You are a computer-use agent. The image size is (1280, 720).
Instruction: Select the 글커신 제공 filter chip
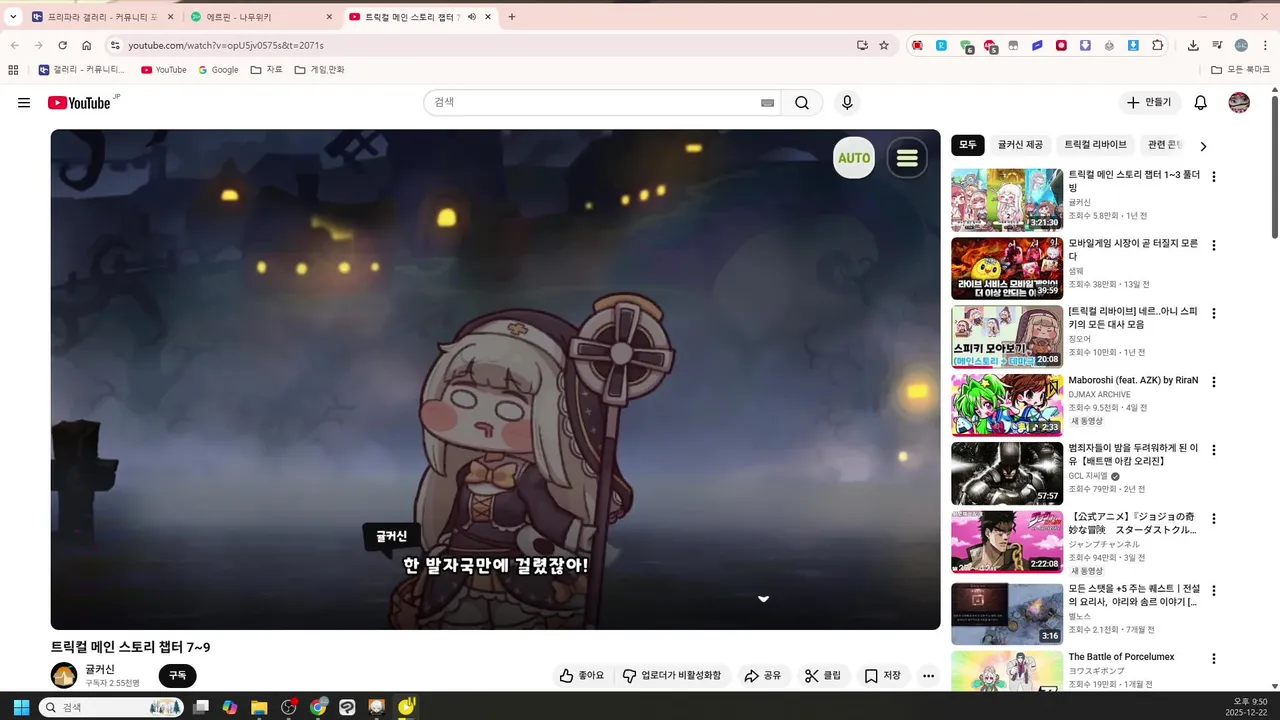pos(1020,145)
